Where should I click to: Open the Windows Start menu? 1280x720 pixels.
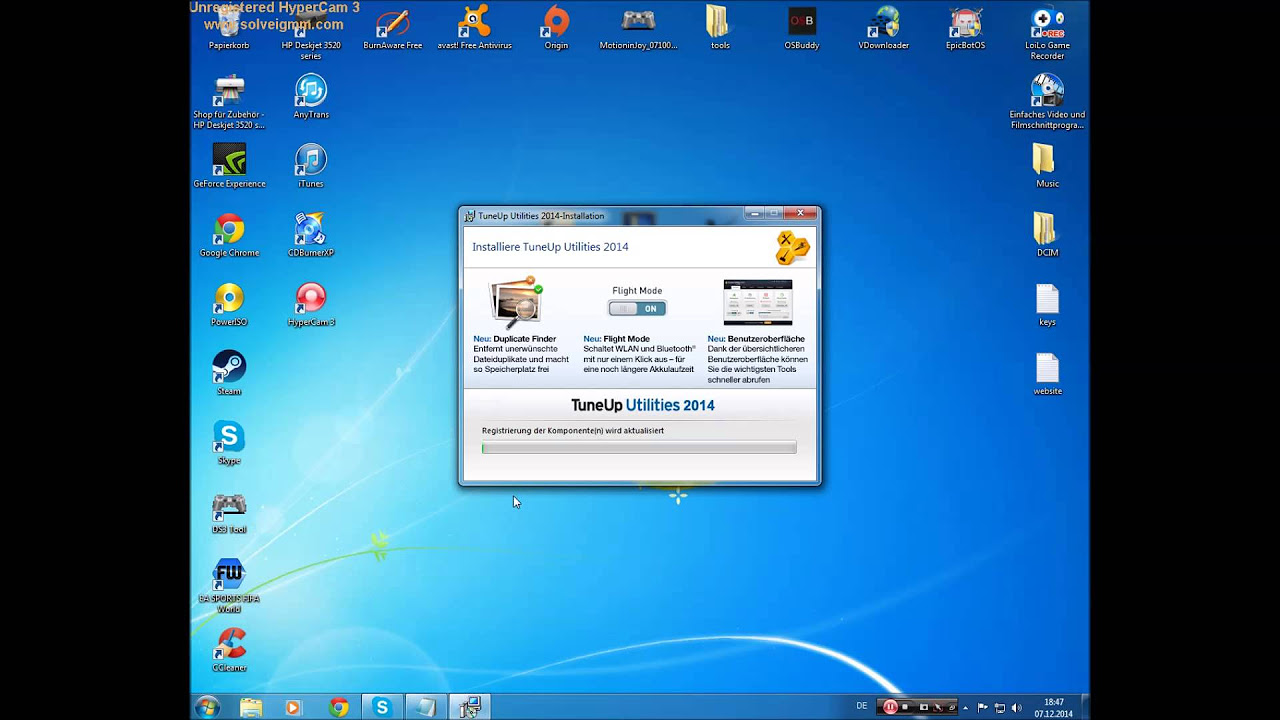click(x=208, y=707)
